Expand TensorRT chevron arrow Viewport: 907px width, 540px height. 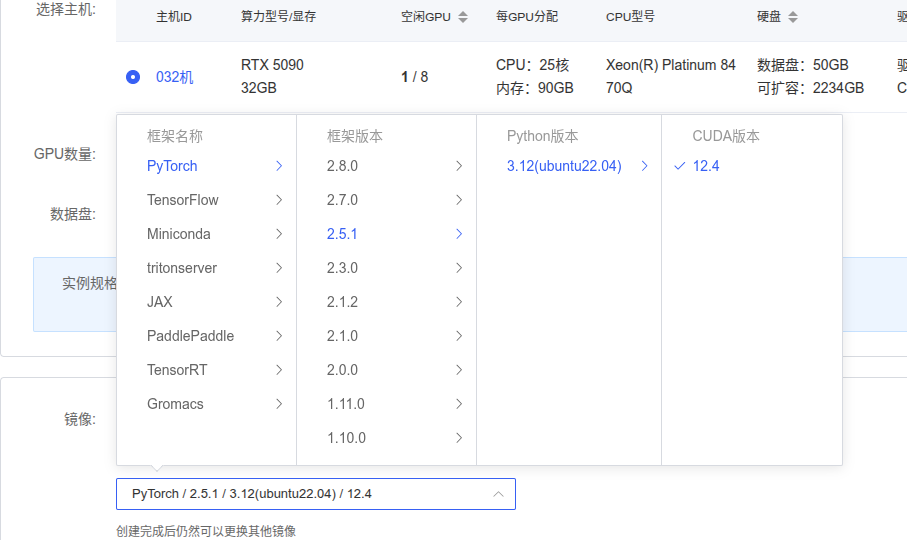[x=279, y=370]
